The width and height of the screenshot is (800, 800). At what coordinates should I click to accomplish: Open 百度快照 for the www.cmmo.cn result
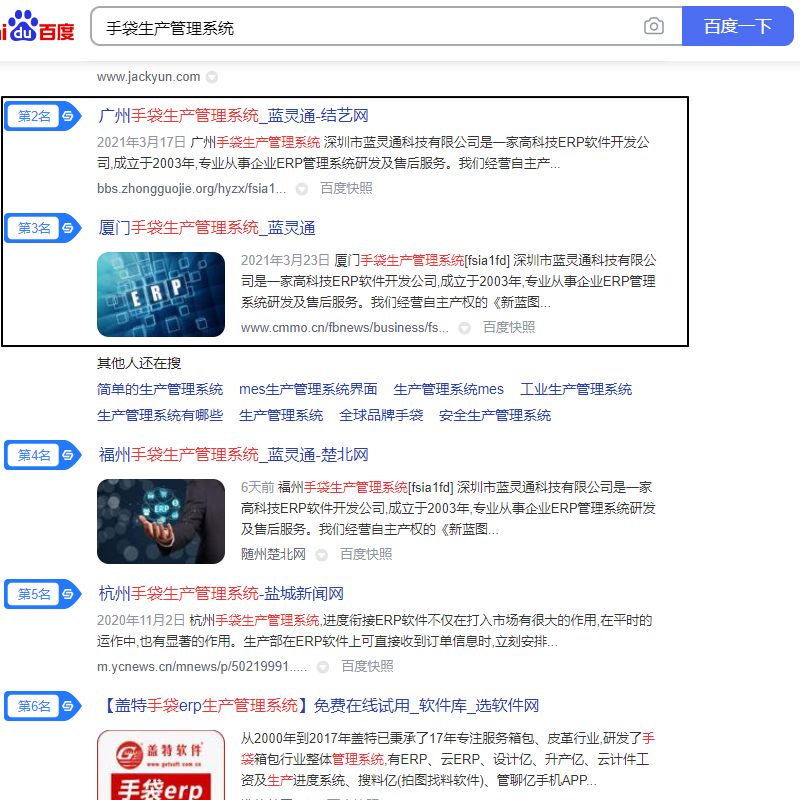509,328
